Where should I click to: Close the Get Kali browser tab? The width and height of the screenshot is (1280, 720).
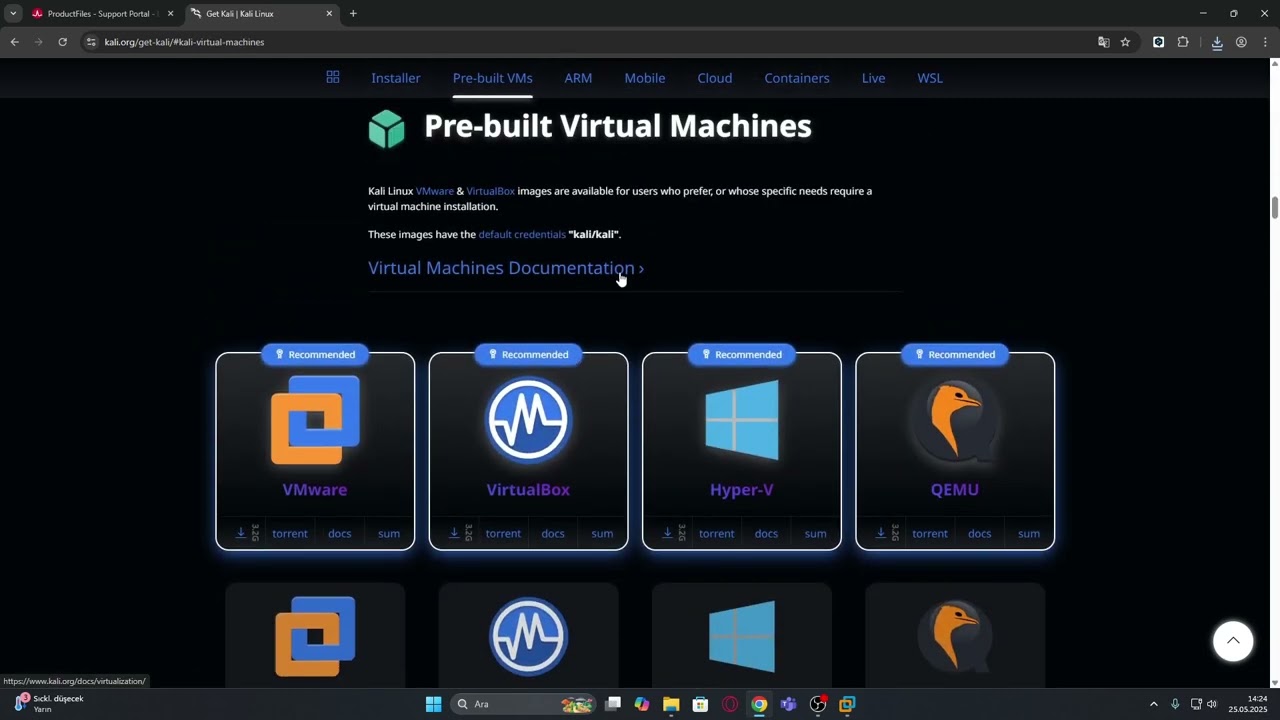[x=329, y=14]
